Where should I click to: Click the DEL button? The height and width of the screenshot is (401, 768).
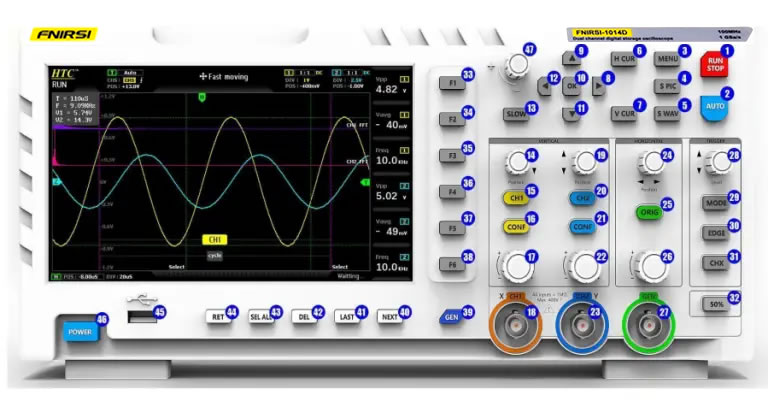(304, 317)
